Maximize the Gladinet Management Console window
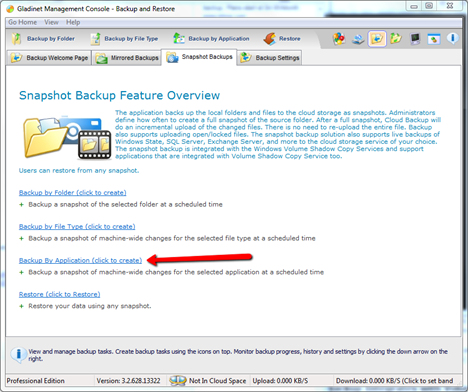Screen dimensions: 468x392 click(x=429, y=6)
